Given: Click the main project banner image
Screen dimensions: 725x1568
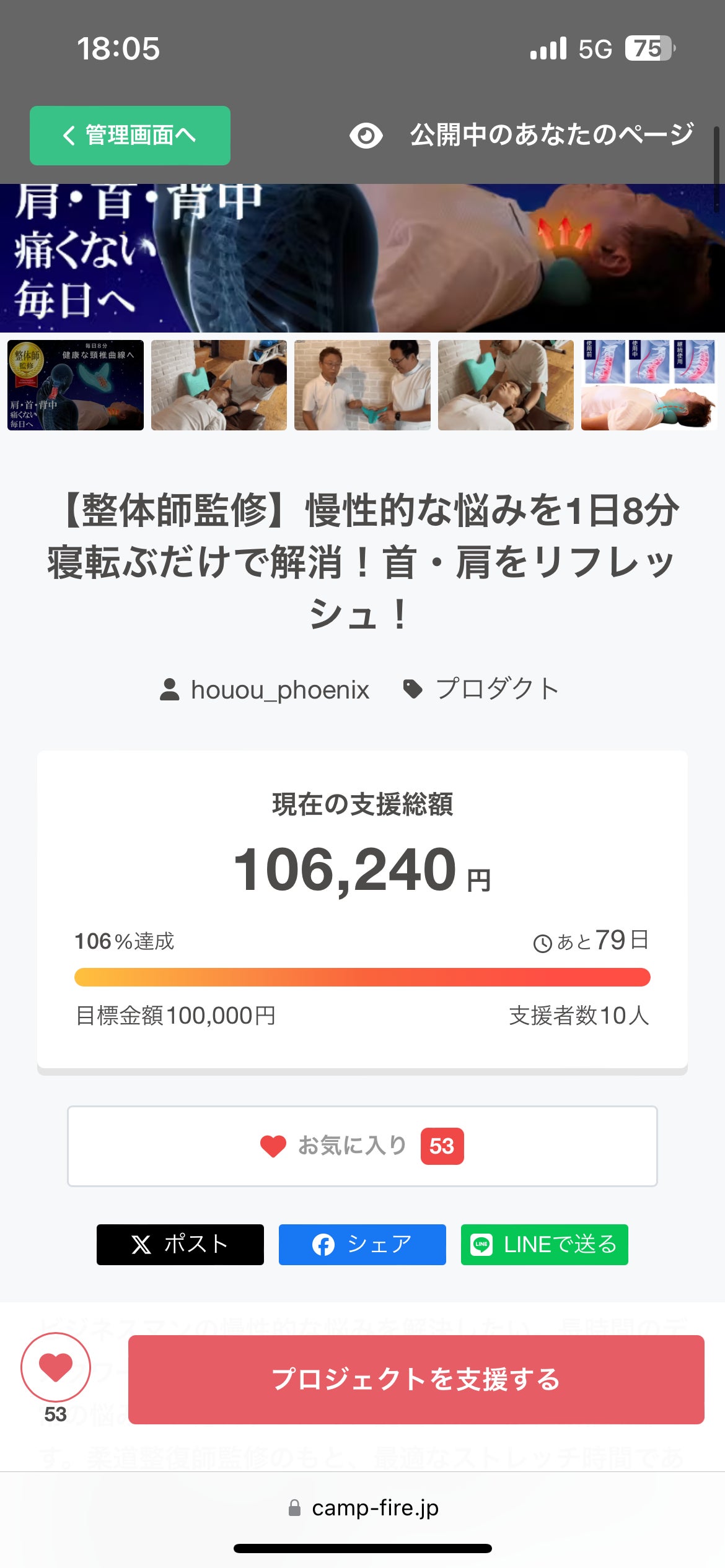Looking at the screenshot, I should click(x=362, y=258).
